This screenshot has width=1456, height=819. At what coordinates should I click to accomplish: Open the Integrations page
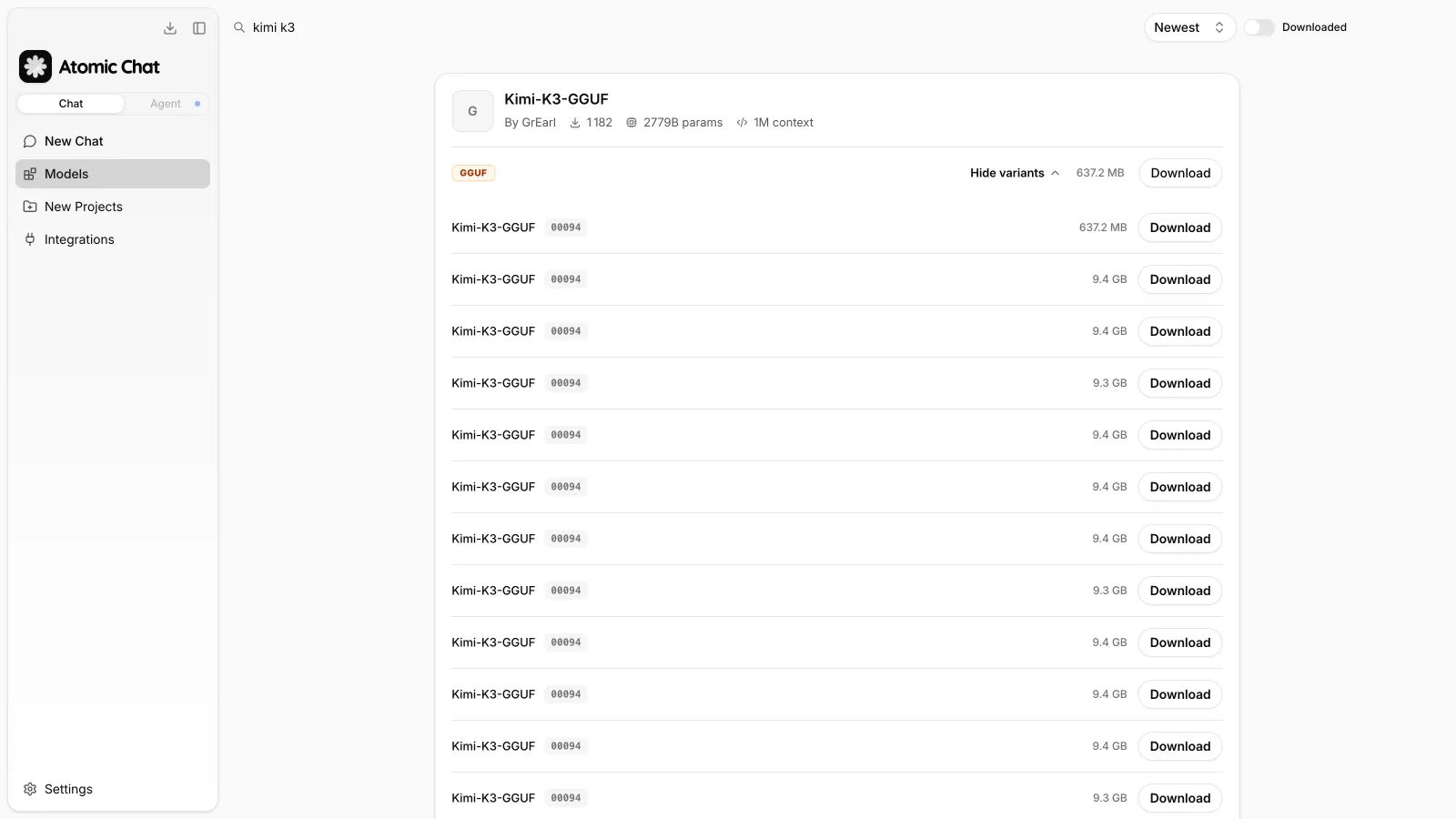(x=113, y=239)
